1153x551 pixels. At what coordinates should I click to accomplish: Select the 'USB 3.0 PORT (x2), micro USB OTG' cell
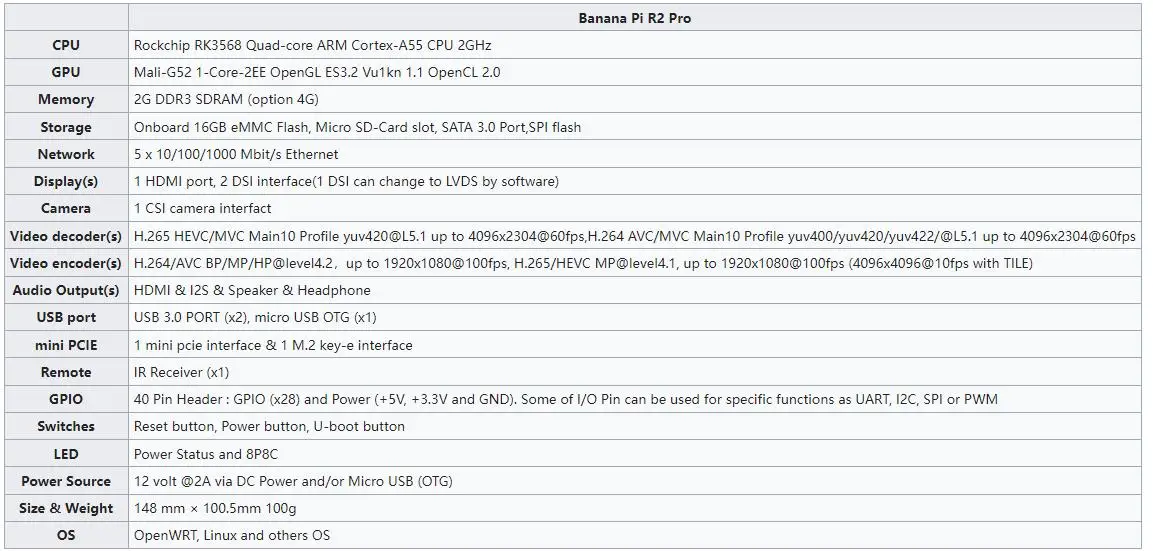[635, 317]
